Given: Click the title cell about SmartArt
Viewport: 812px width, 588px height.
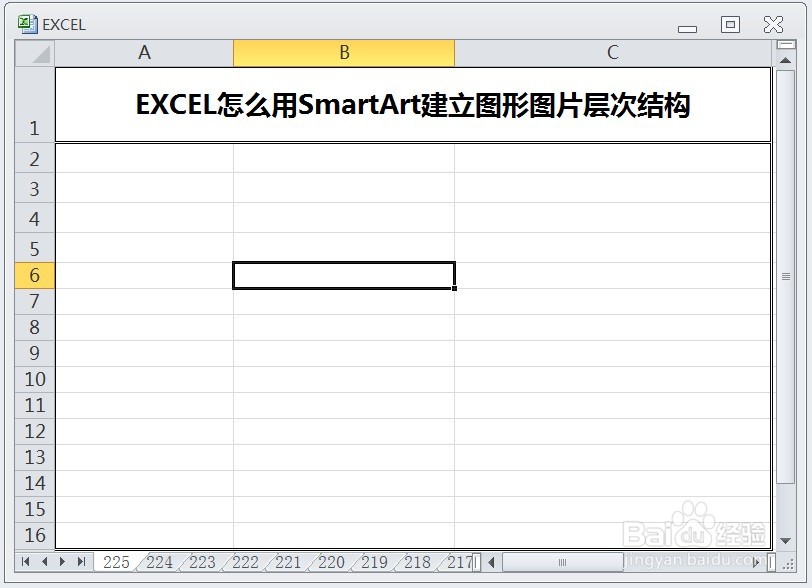Looking at the screenshot, I should point(413,105).
